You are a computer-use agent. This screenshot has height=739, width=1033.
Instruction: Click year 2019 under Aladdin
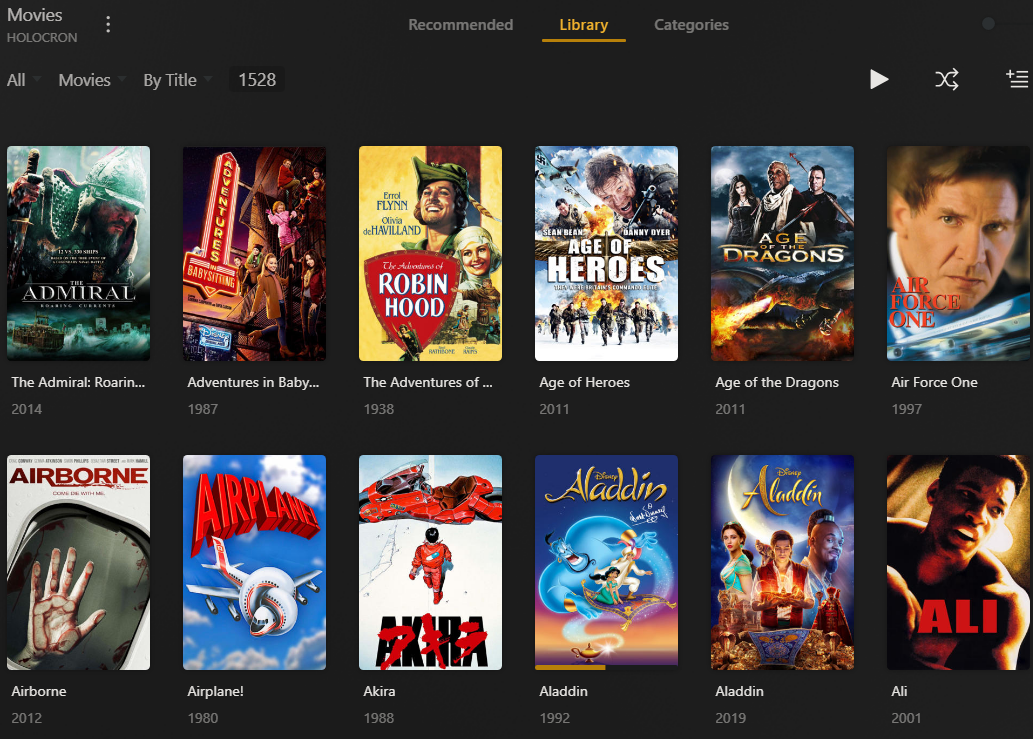pyautogui.click(x=731, y=718)
